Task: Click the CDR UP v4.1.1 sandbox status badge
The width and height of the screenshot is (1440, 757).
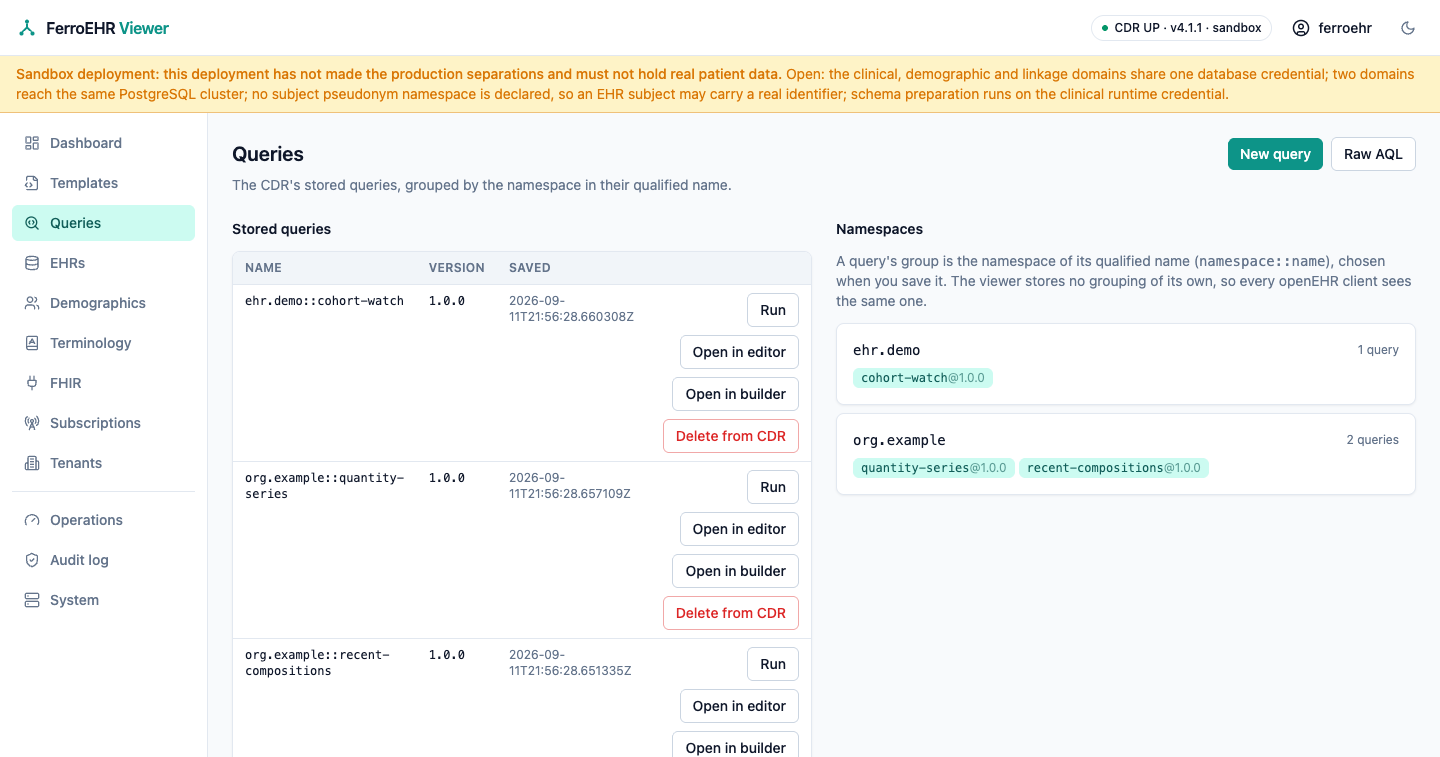Action: (1181, 28)
